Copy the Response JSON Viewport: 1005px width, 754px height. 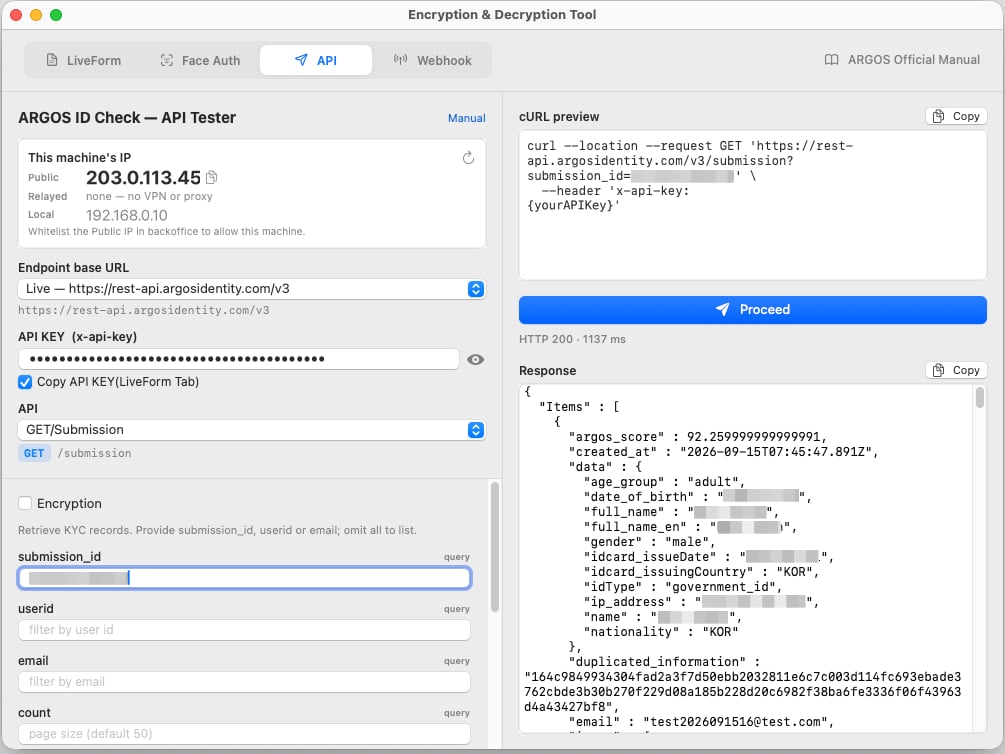pyautogui.click(x=956, y=370)
